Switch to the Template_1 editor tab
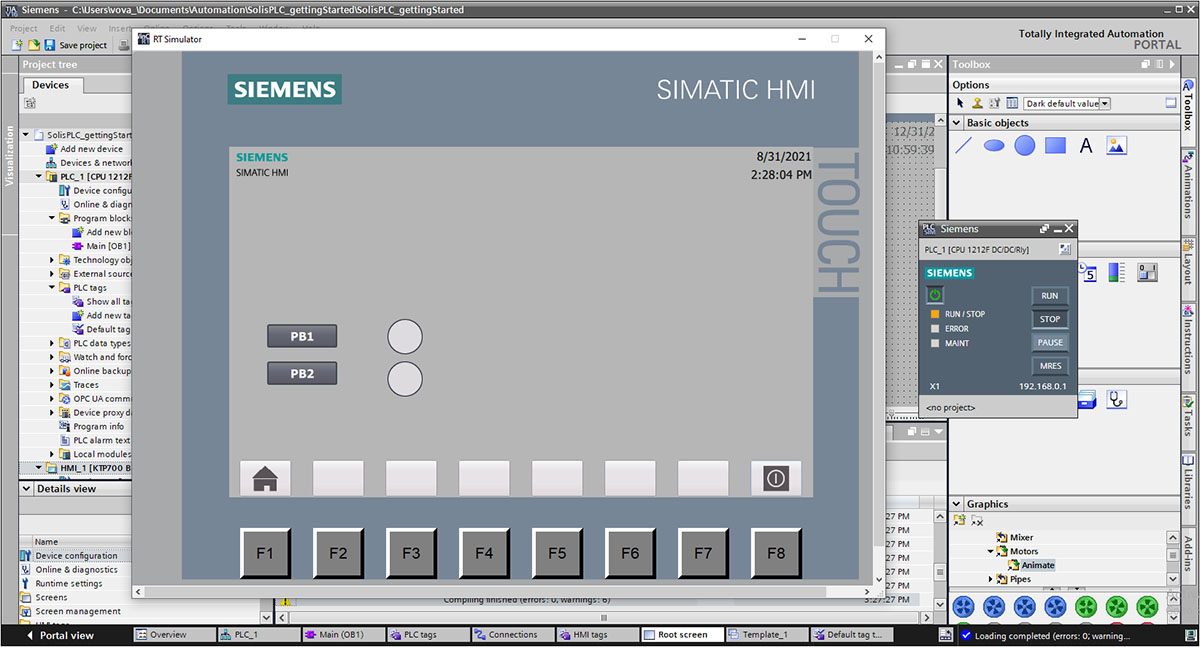The image size is (1200, 647). coord(768,635)
